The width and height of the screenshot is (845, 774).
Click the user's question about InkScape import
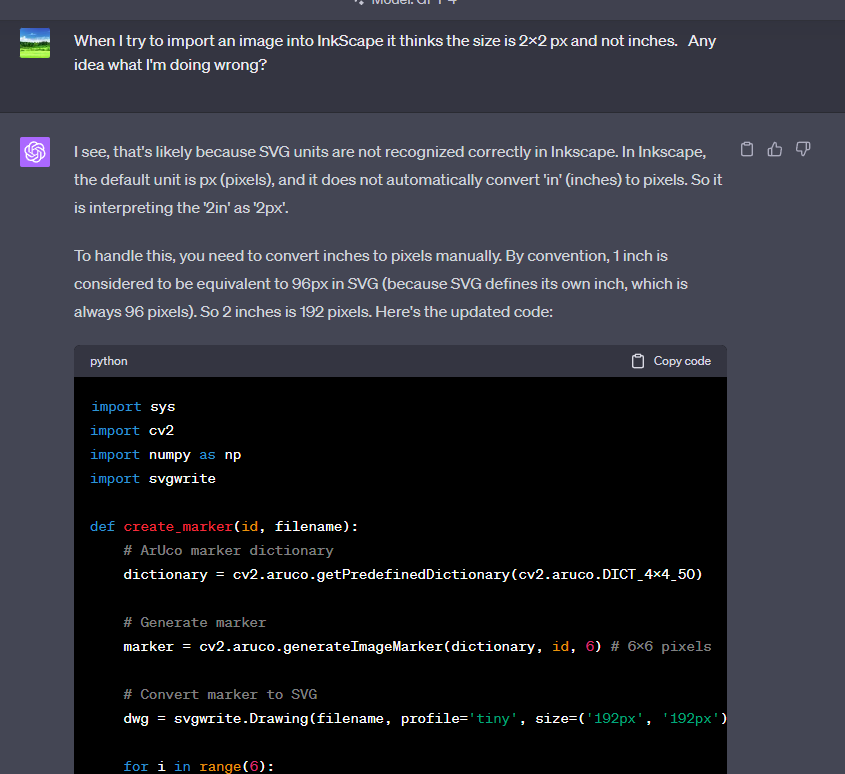[395, 54]
